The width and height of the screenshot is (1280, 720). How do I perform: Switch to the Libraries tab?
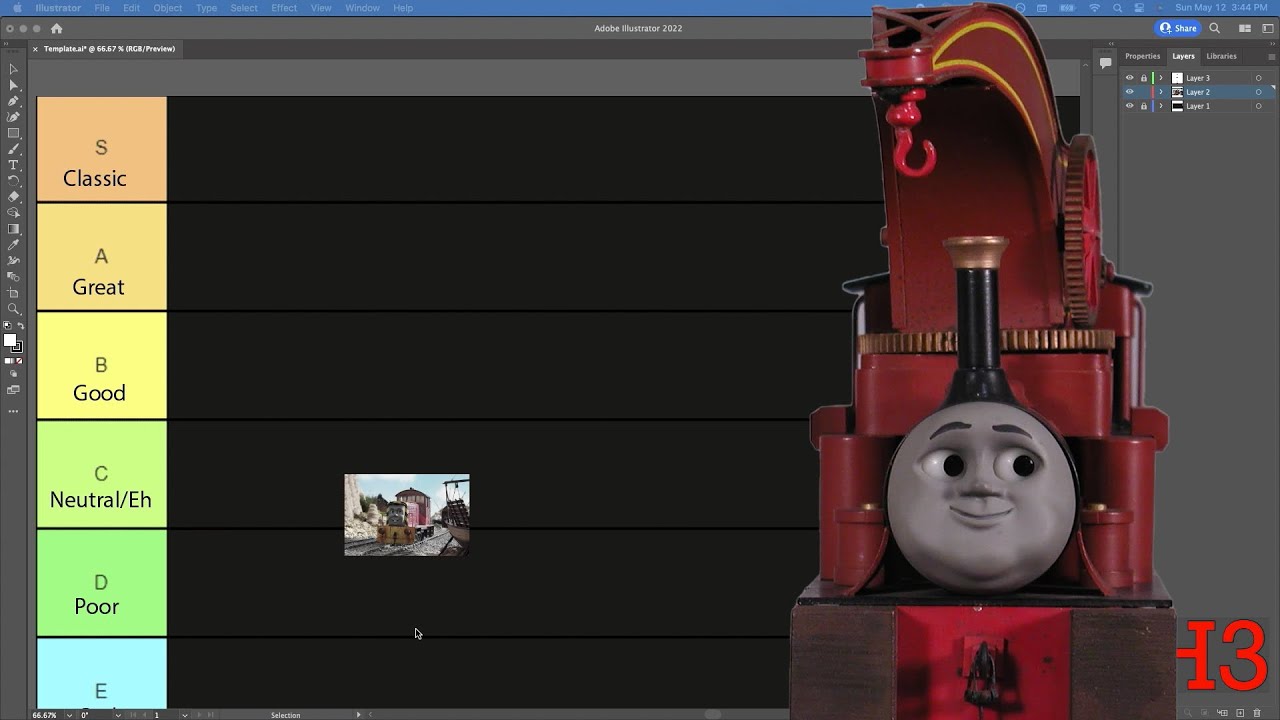tap(1221, 56)
